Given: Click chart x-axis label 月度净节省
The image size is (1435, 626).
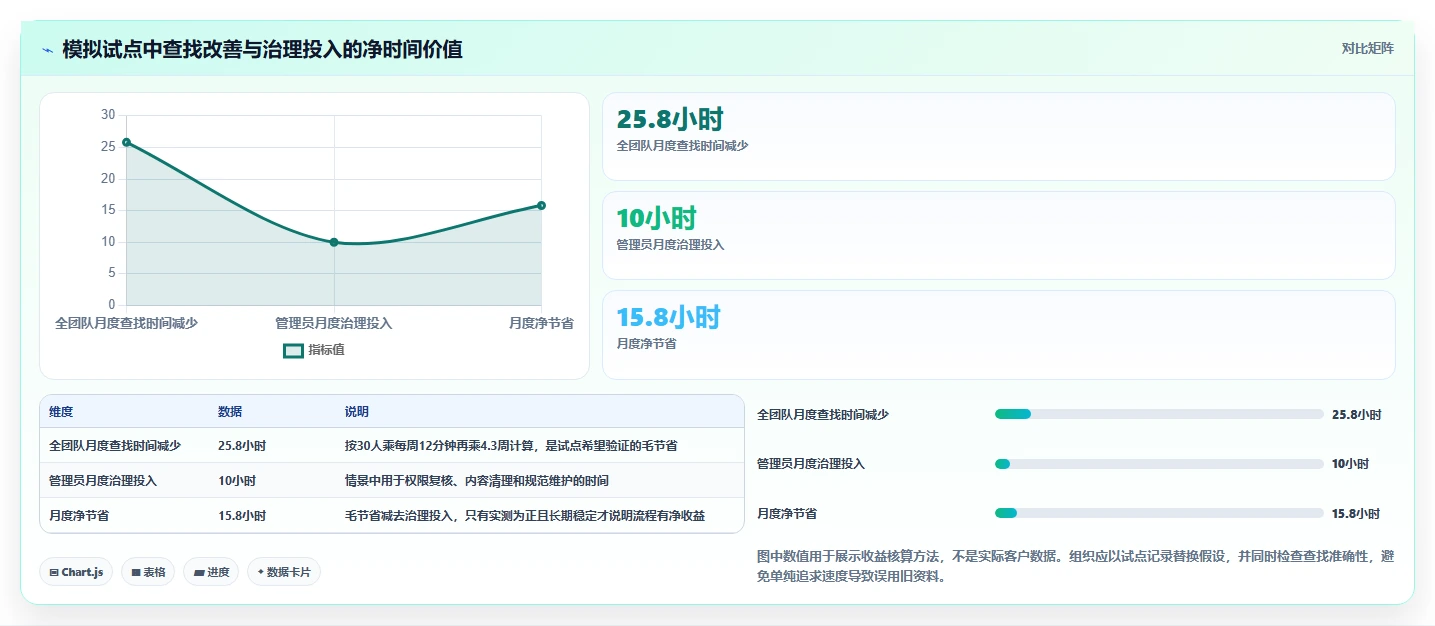Looking at the screenshot, I should pos(541,323).
